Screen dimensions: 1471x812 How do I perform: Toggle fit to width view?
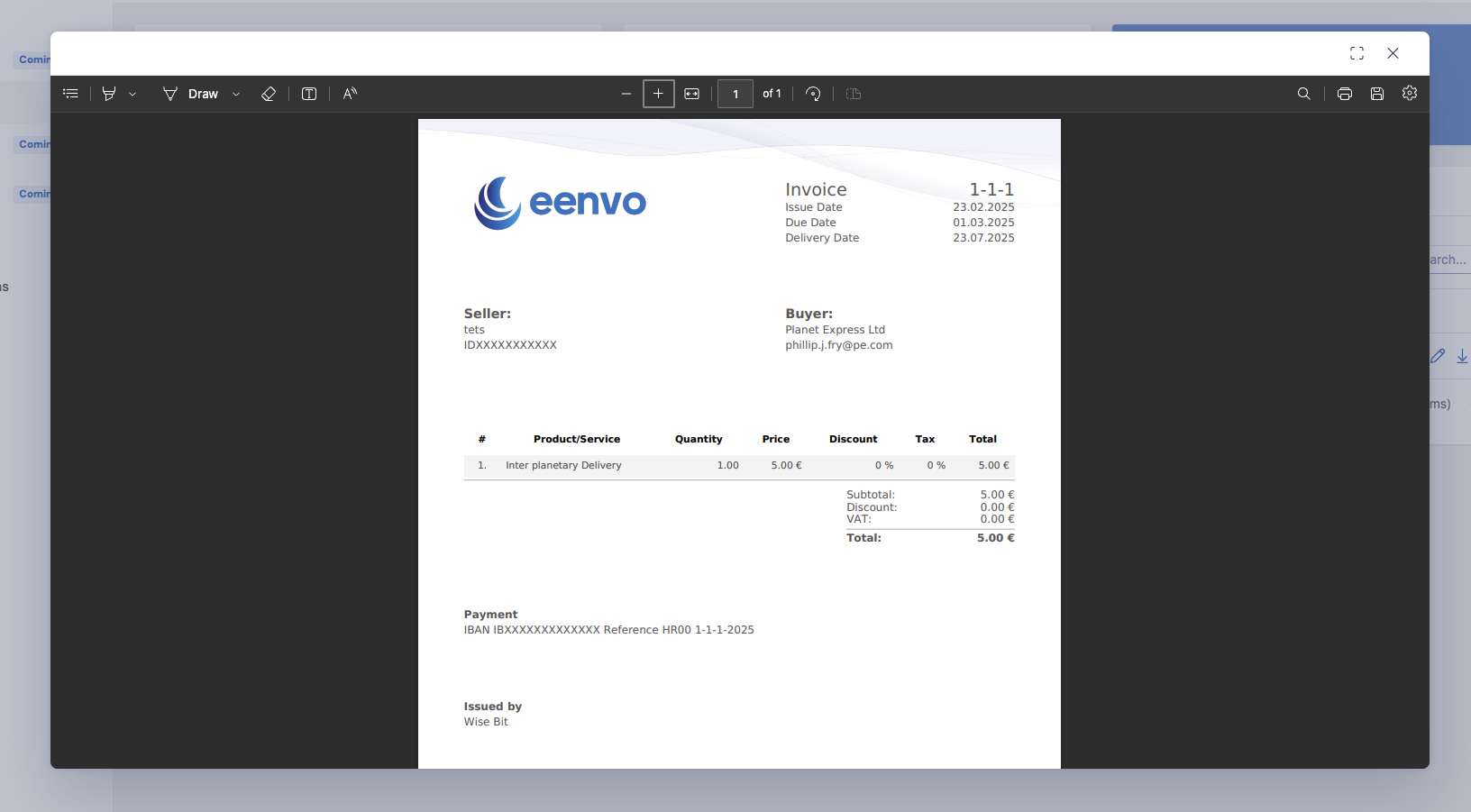pyautogui.click(x=692, y=94)
